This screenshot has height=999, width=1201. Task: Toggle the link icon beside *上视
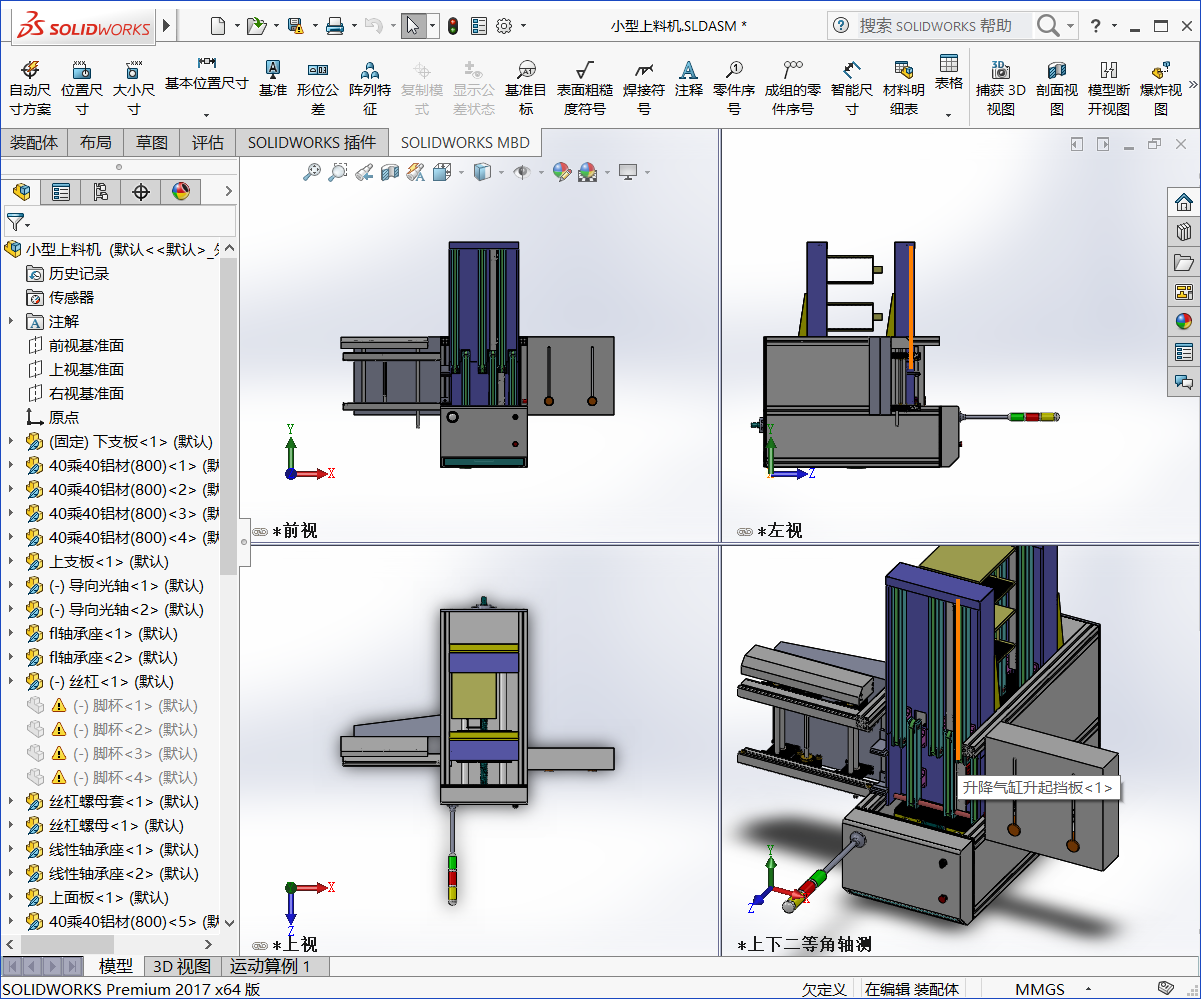point(260,945)
